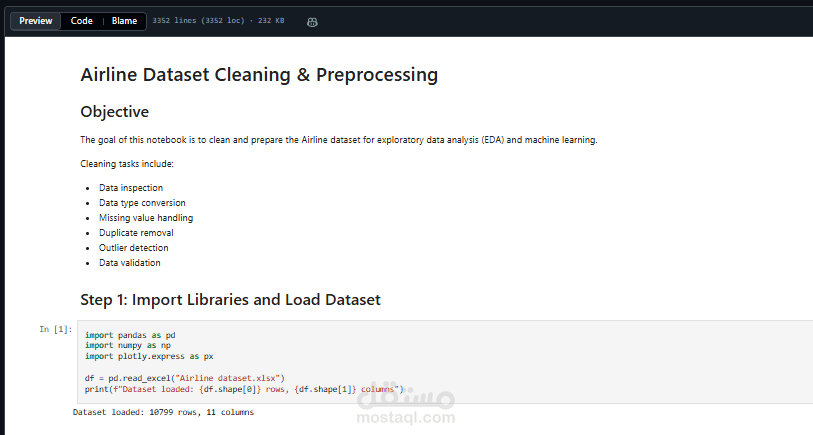Click the 'In [1]:' cell prompt
The image size is (813, 435).
pos(56,329)
